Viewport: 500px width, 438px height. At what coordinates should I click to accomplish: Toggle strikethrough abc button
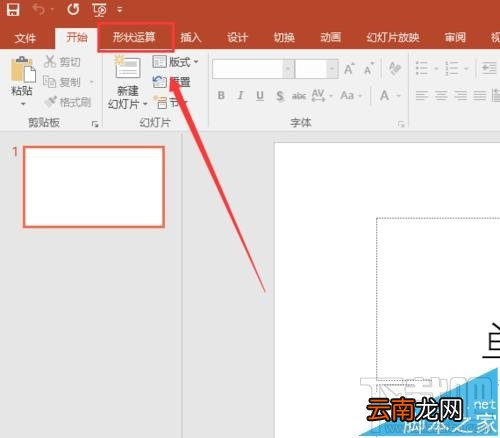(x=299, y=96)
